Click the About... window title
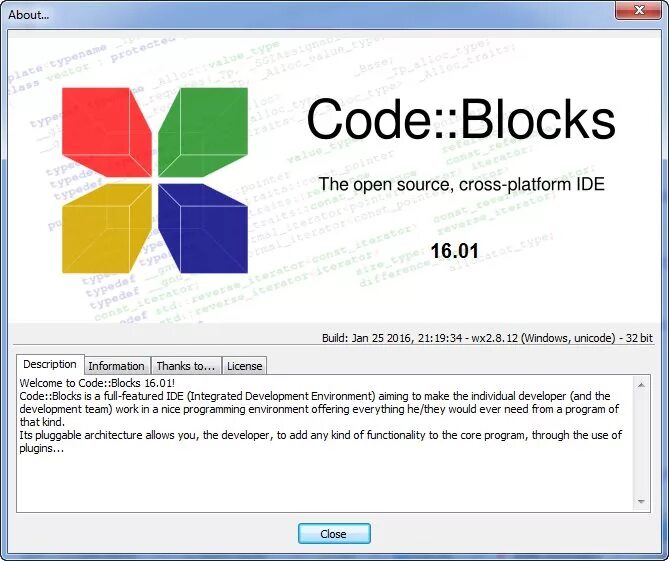The height and width of the screenshot is (561, 669). (x=29, y=15)
